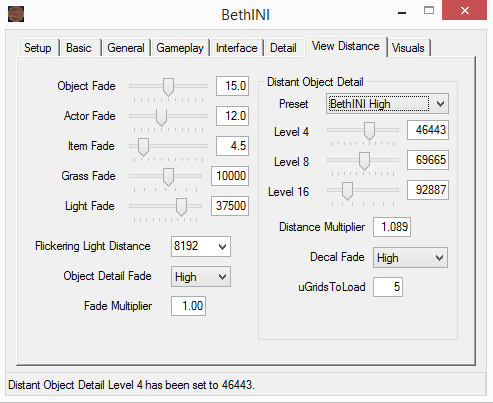Viewport: 493px width, 403px height.
Task: Click the Level 16 slider handle
Action: click(347, 191)
